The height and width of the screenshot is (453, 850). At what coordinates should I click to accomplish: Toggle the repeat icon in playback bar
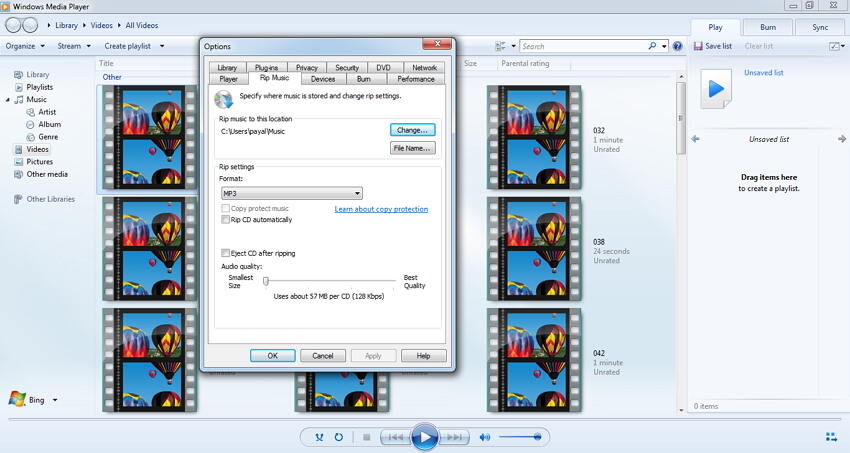click(x=339, y=437)
